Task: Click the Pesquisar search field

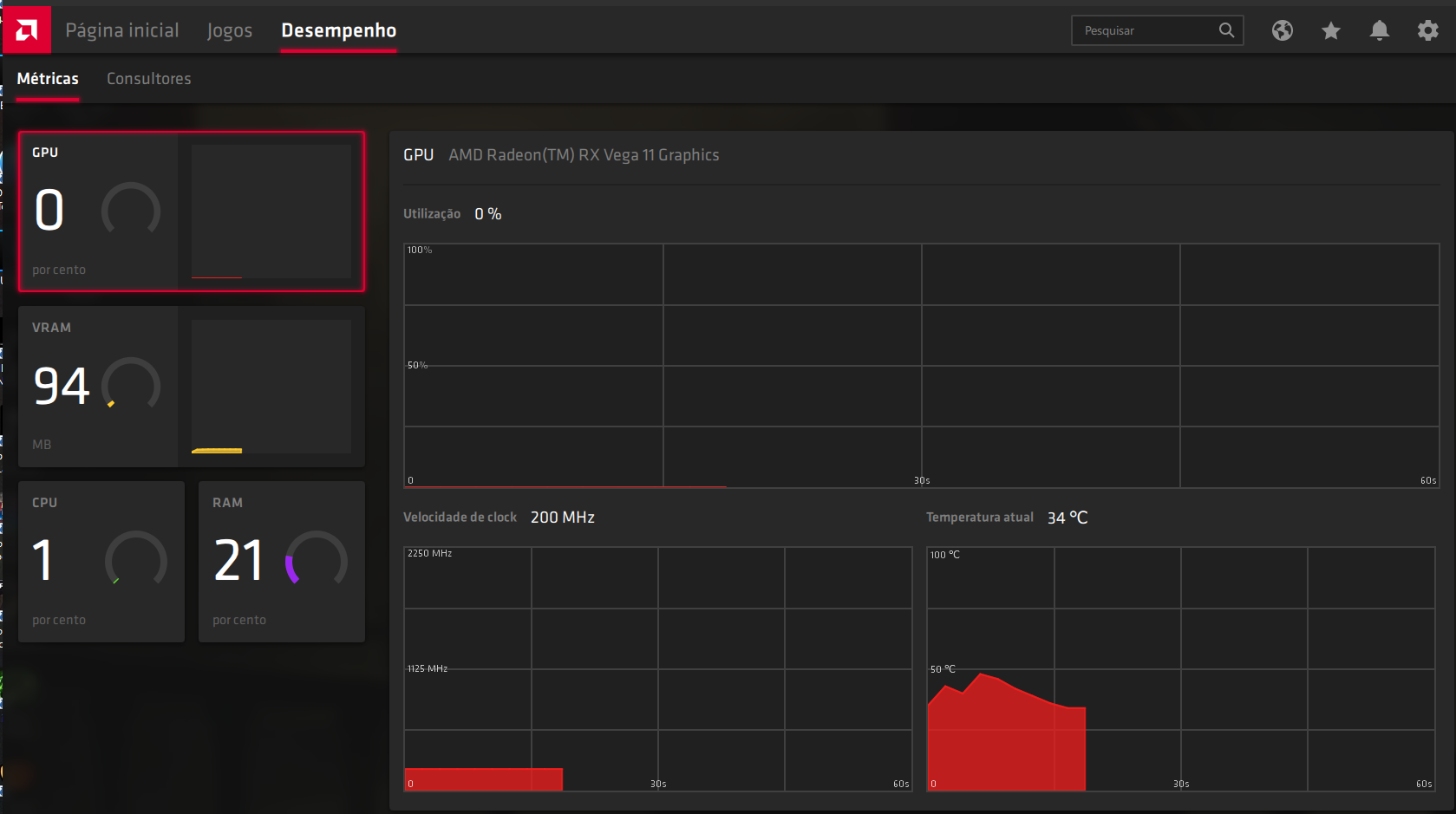Action: coord(1158,30)
